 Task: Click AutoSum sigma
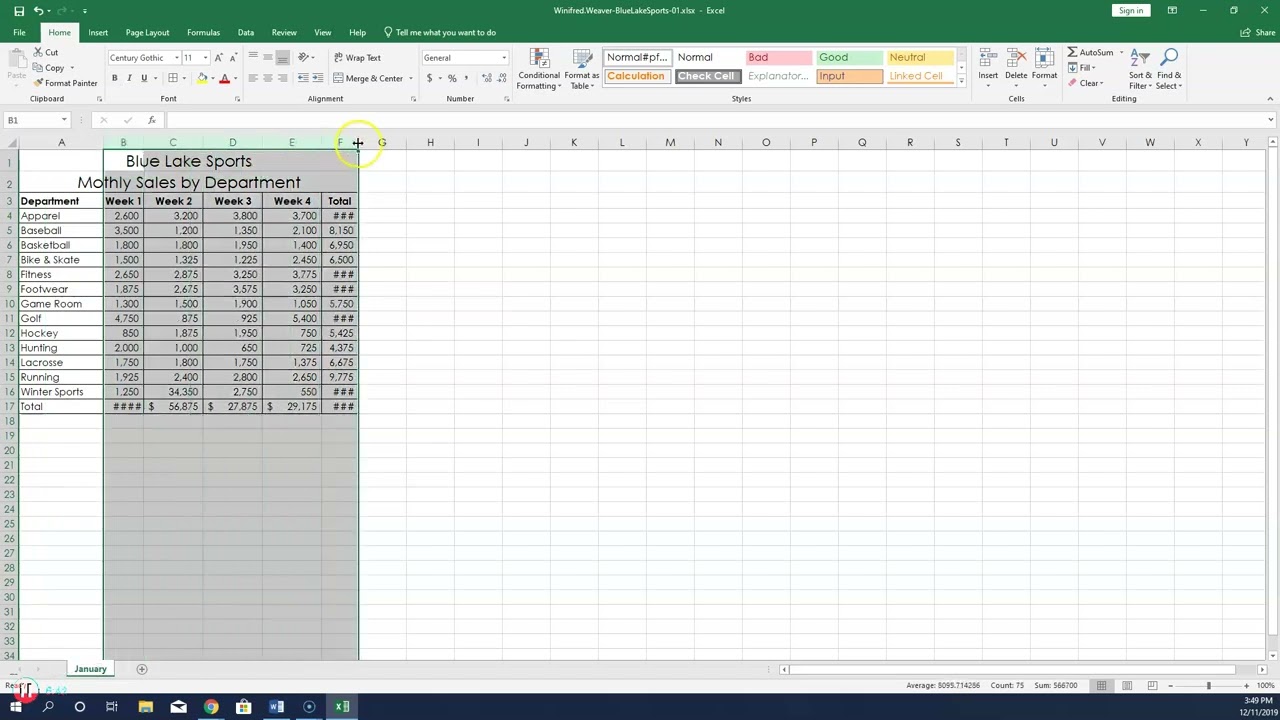1072,52
